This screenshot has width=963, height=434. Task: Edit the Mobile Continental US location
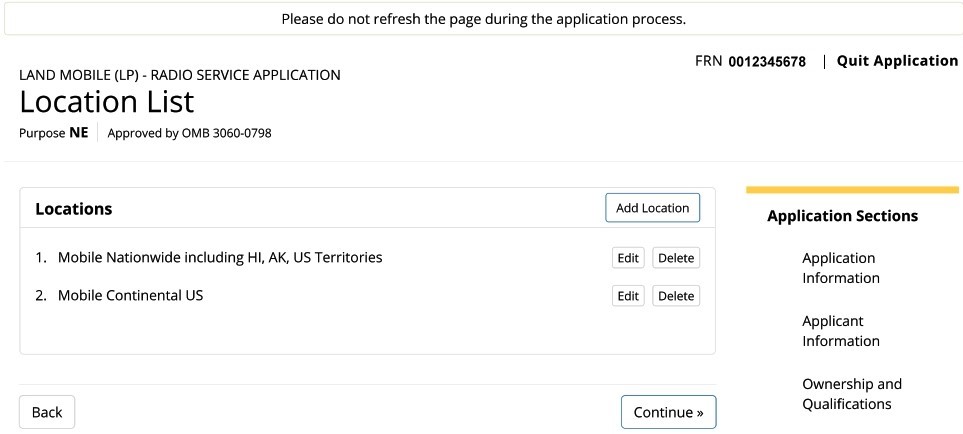pos(628,296)
